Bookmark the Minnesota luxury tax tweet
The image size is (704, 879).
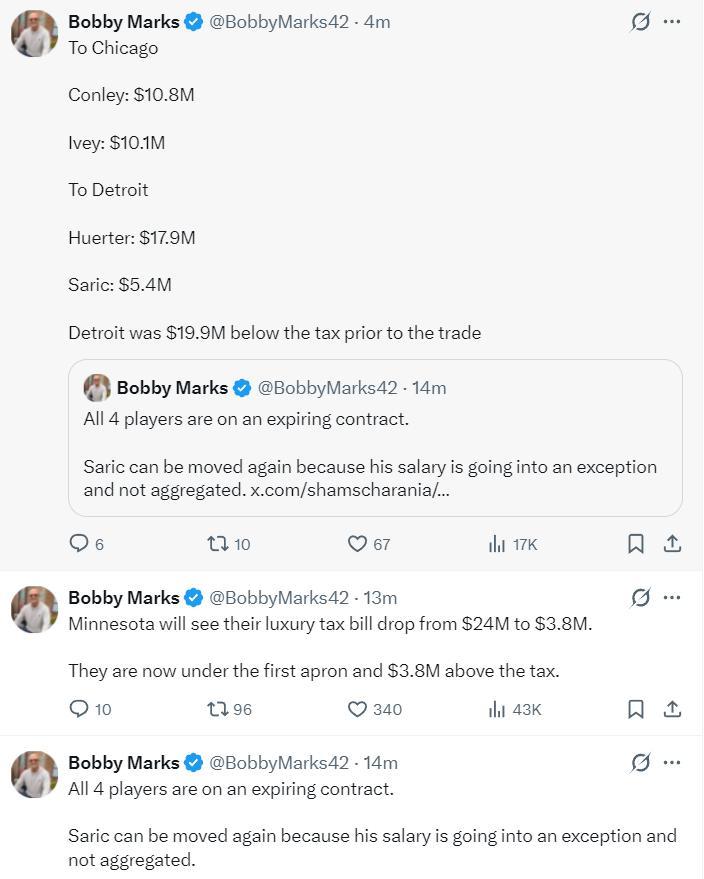[635, 709]
